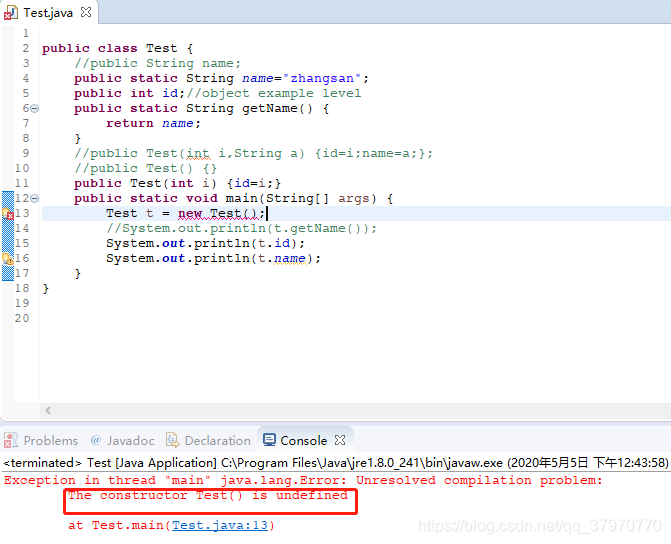This screenshot has height=544, width=671.
Task: Select the Console view tab
Action: (x=303, y=440)
